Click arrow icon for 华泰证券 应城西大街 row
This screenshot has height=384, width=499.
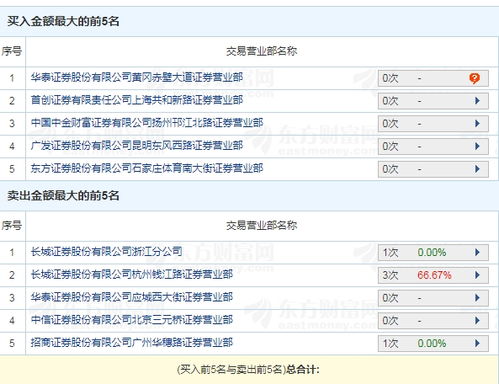point(477,298)
